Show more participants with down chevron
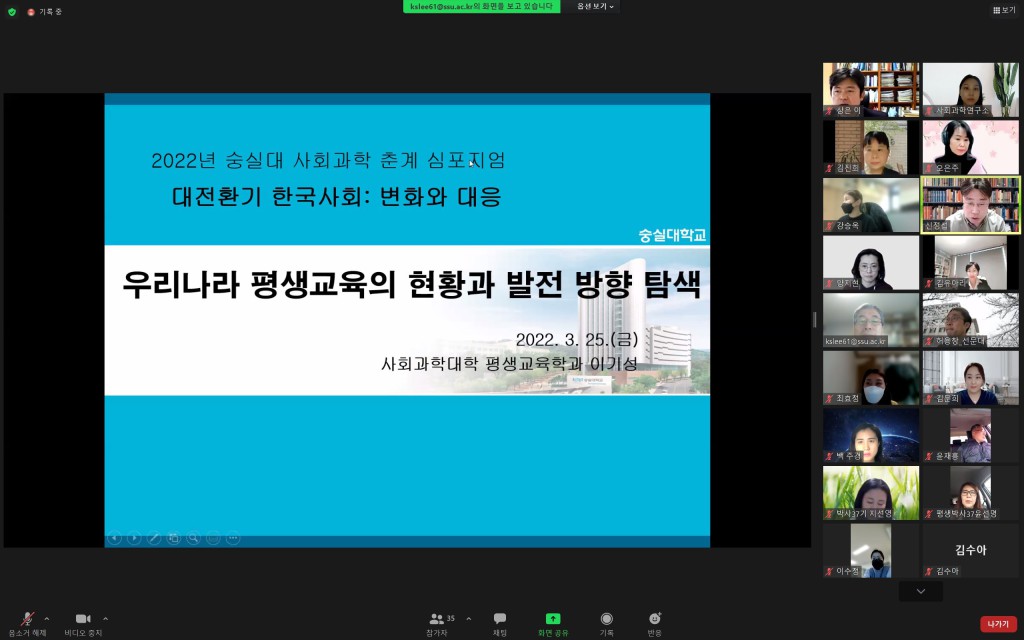 pos(921,591)
